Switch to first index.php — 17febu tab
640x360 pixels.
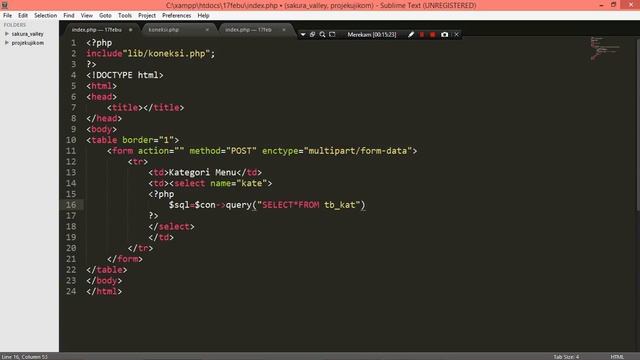point(97,30)
